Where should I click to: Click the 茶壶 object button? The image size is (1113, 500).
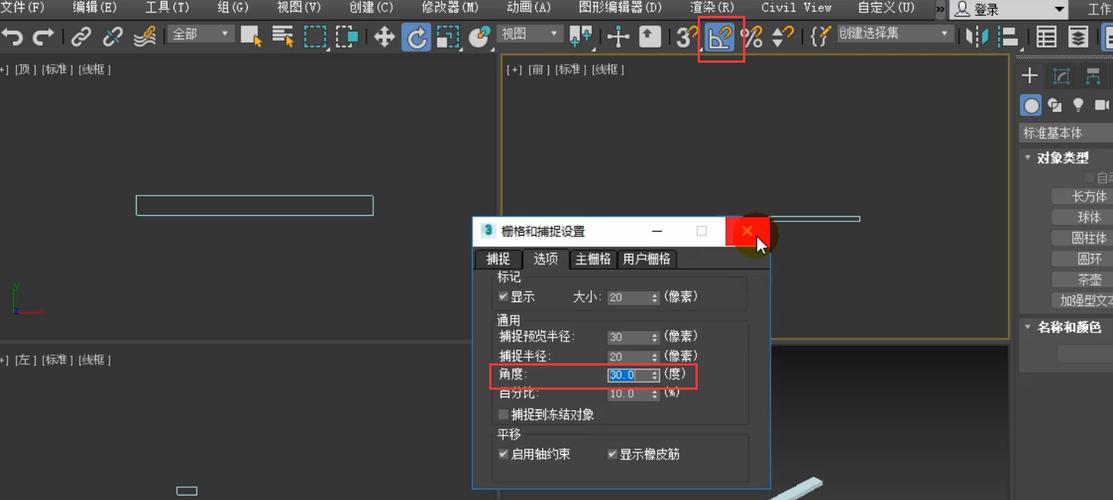point(1082,280)
